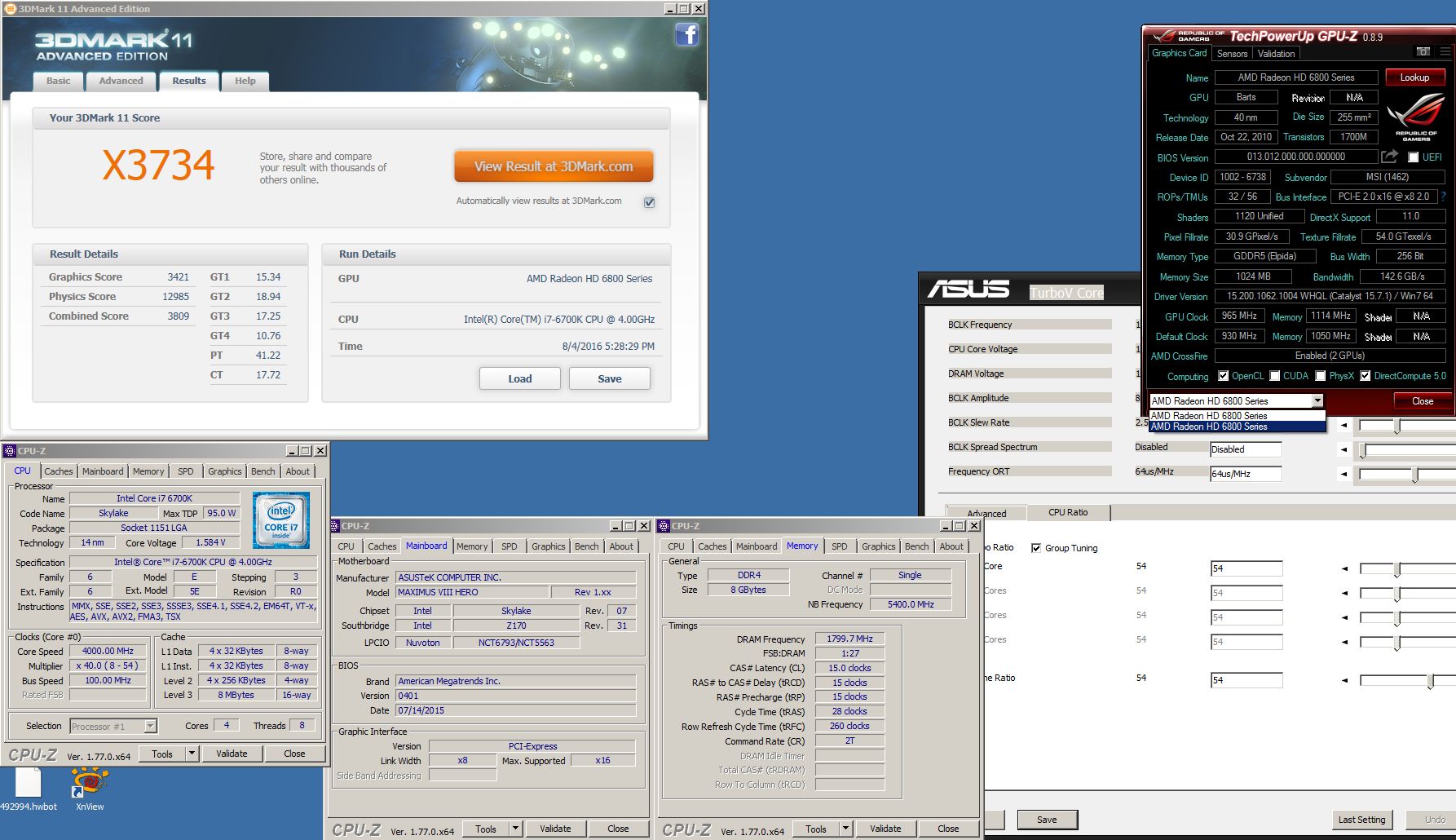This screenshot has width=1456, height=840.
Task: Open Tools dropdown arrow in CPU-Z CPU window
Action: point(192,754)
